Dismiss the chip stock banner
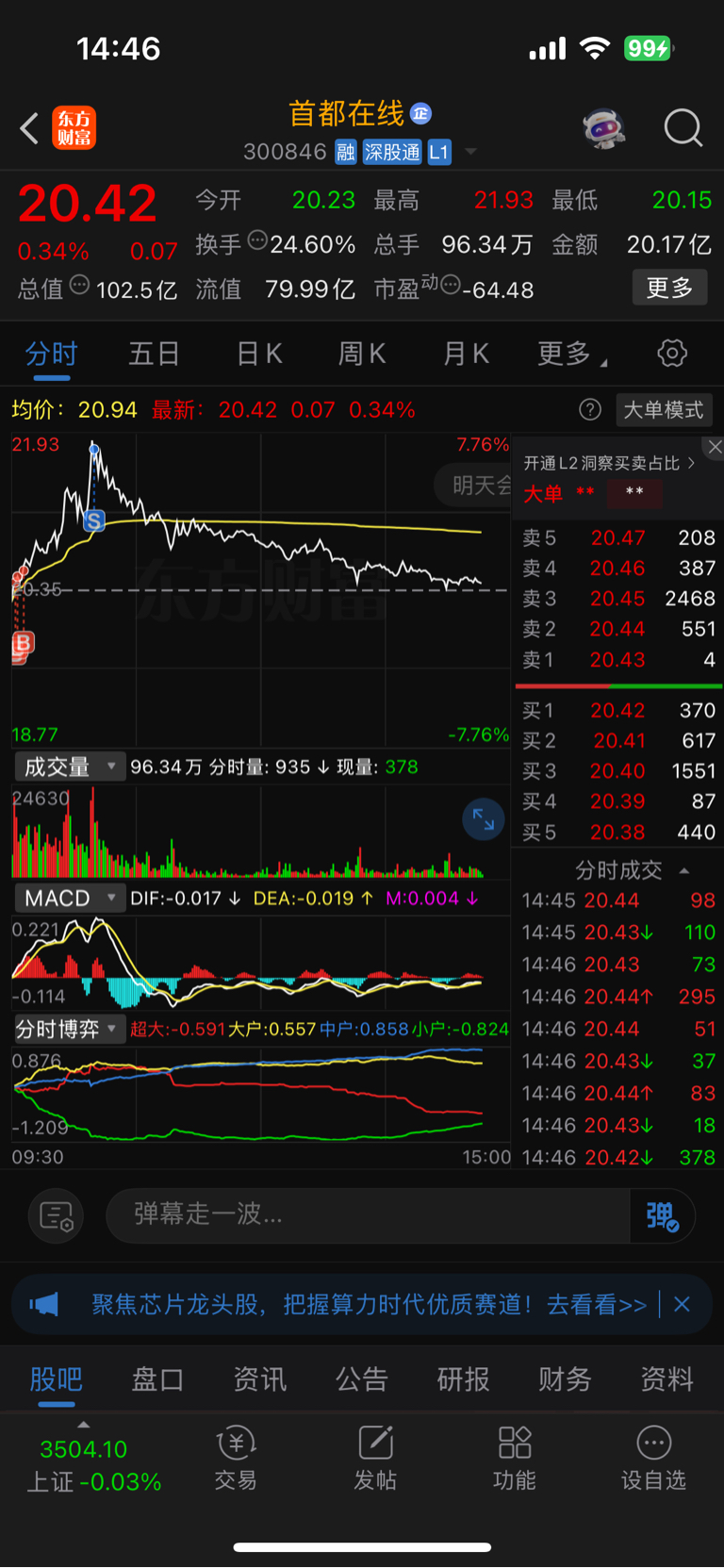Screen dimensions: 724x1568 pos(682,1304)
